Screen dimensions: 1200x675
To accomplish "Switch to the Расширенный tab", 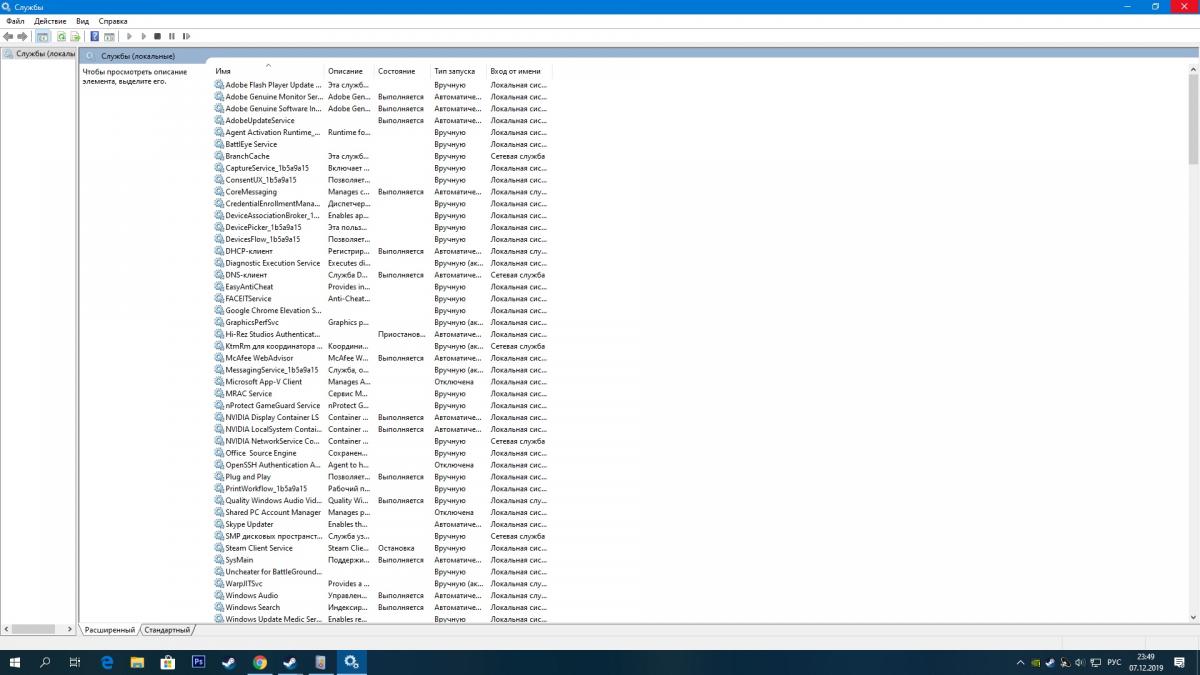I will 109,630.
